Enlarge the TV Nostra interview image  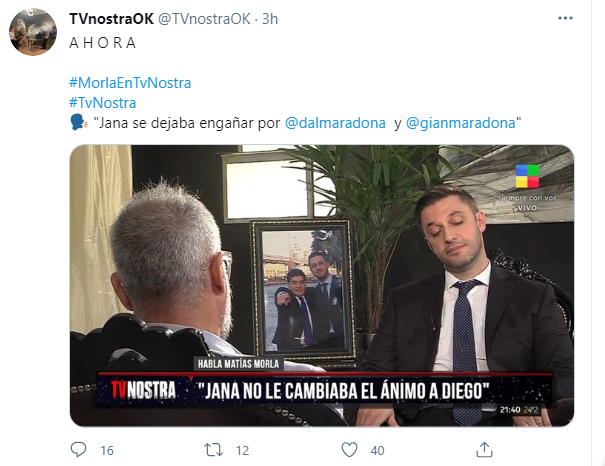[x=322, y=286]
